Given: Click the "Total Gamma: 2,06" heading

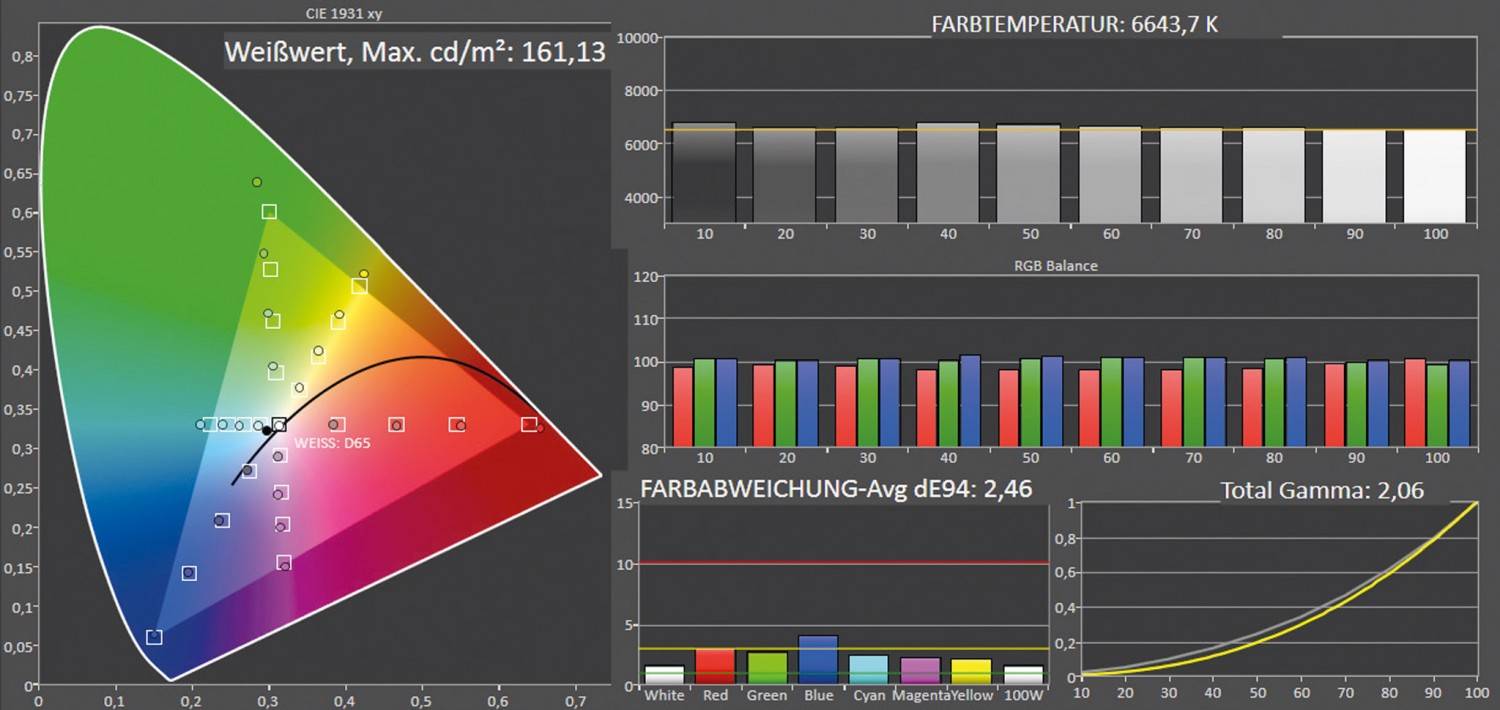Looking at the screenshot, I should 1322,490.
